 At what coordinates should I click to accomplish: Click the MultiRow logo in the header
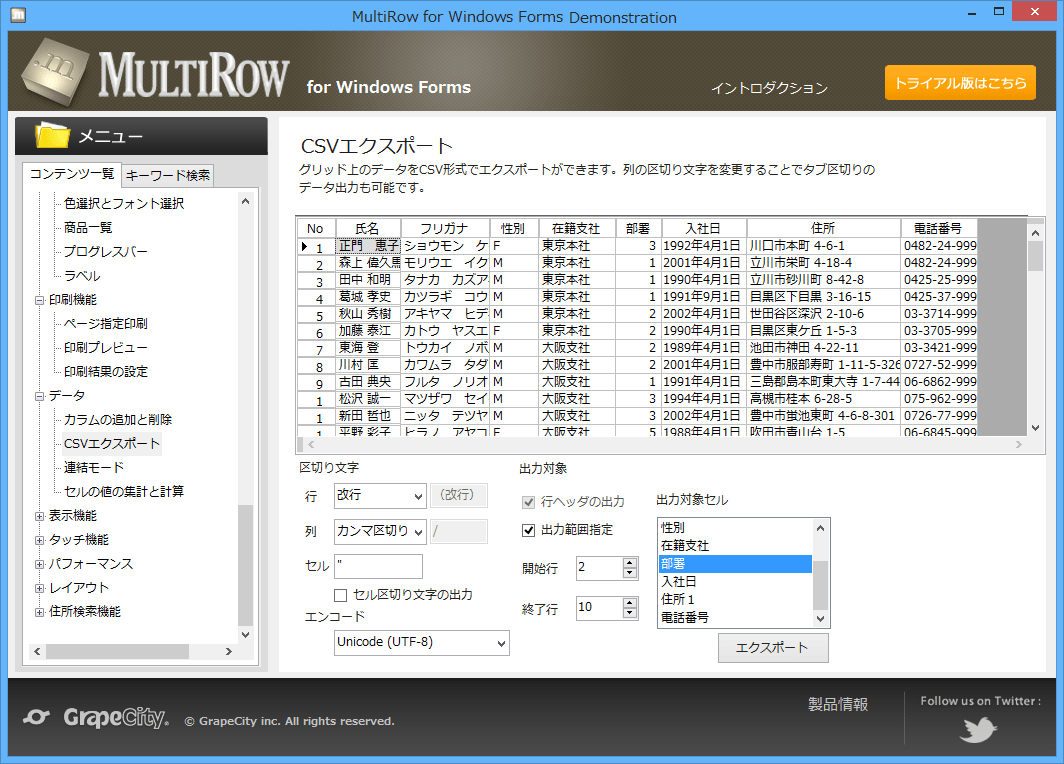click(160, 70)
